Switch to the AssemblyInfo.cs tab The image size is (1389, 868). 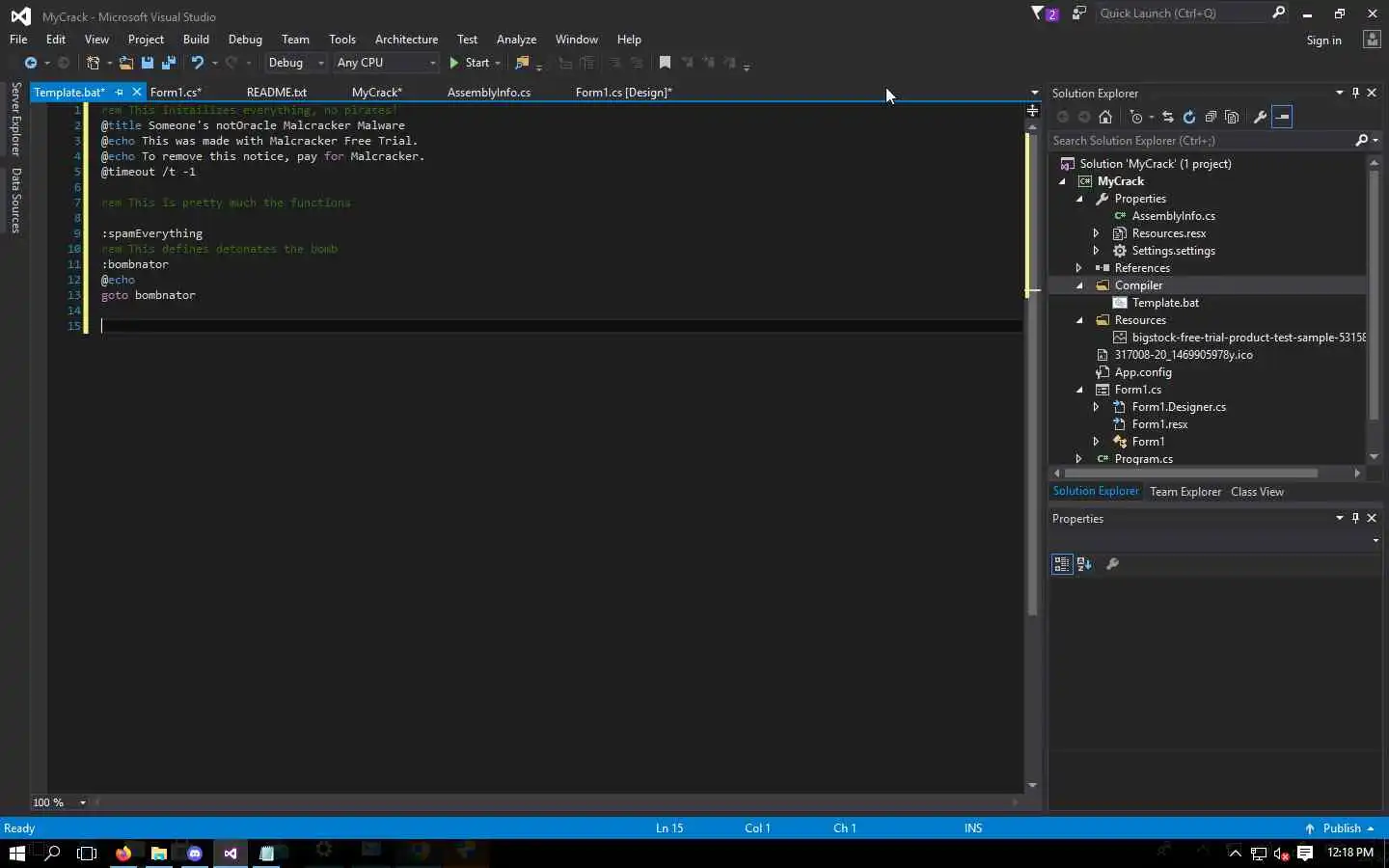(x=489, y=93)
